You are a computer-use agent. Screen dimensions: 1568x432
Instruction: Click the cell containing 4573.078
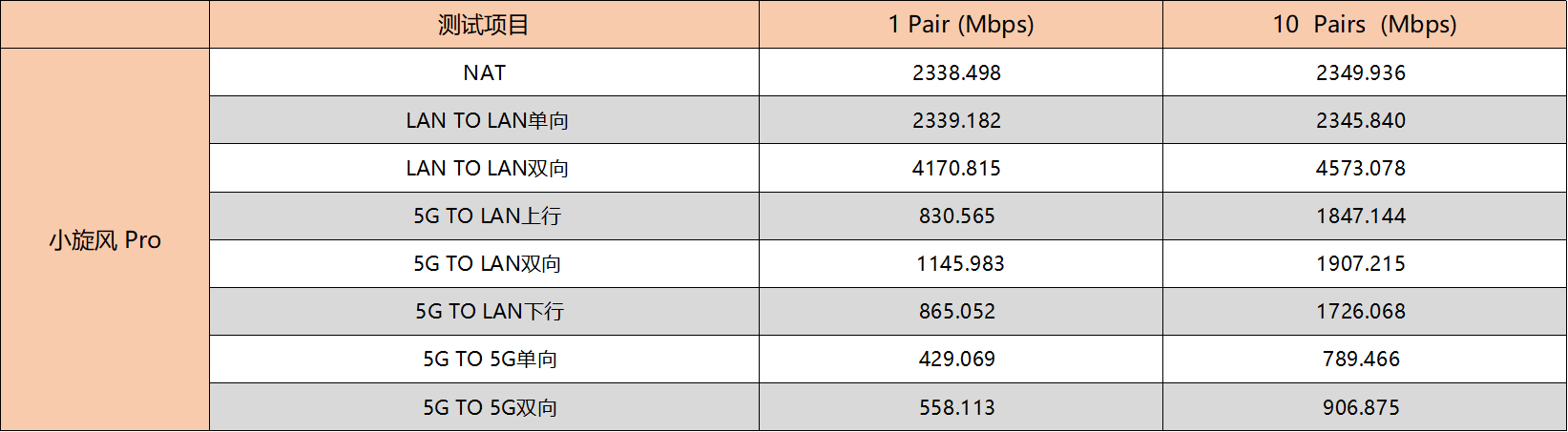pos(1365,168)
